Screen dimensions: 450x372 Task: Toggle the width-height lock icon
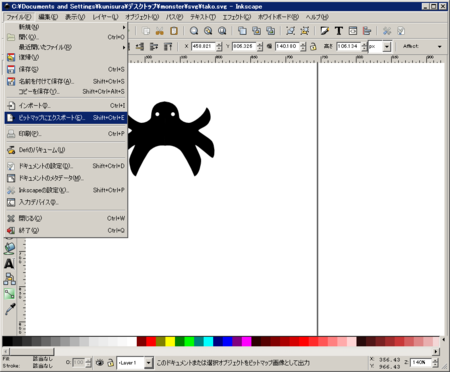[x=313, y=46]
